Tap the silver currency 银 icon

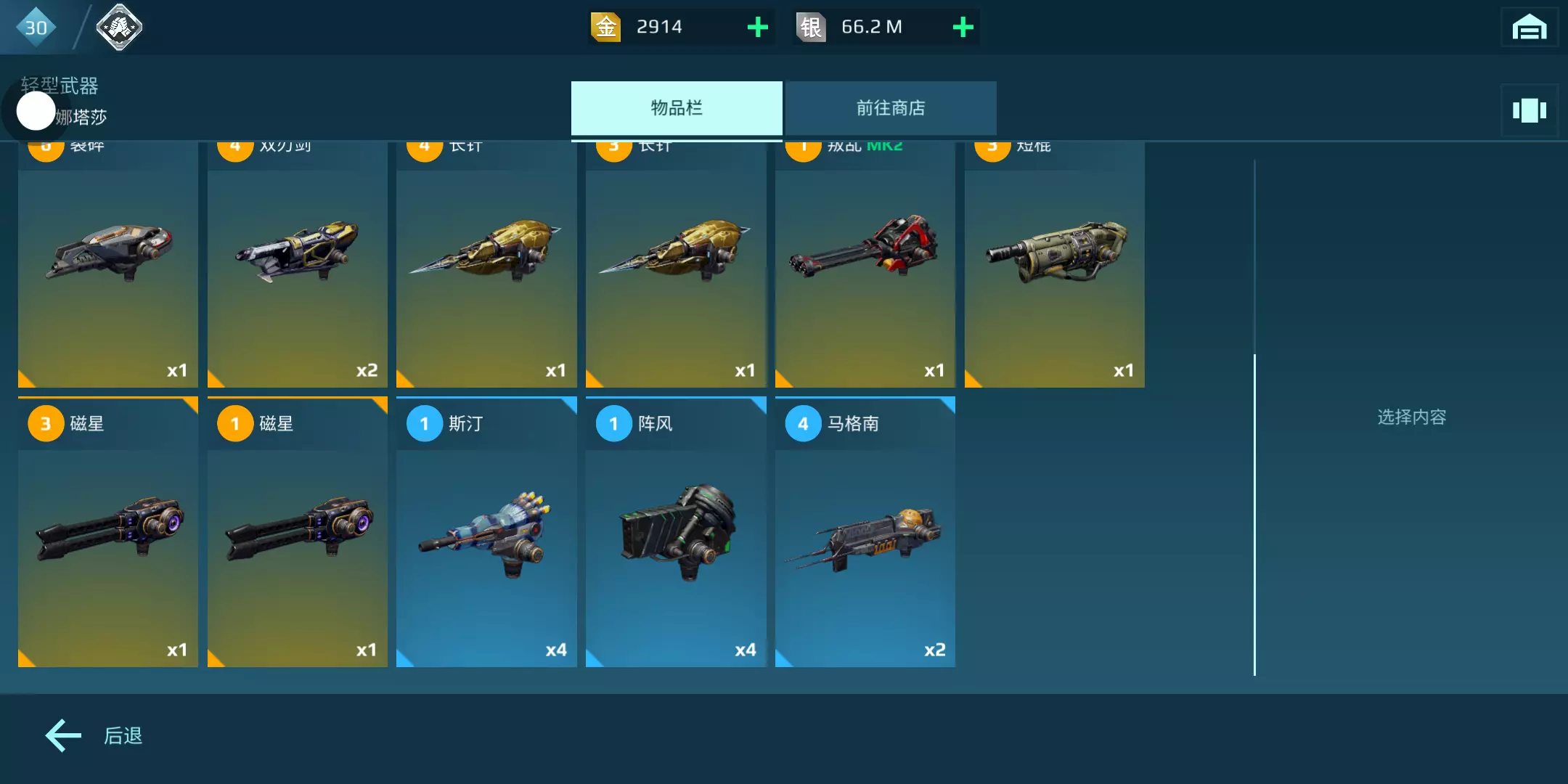click(811, 28)
